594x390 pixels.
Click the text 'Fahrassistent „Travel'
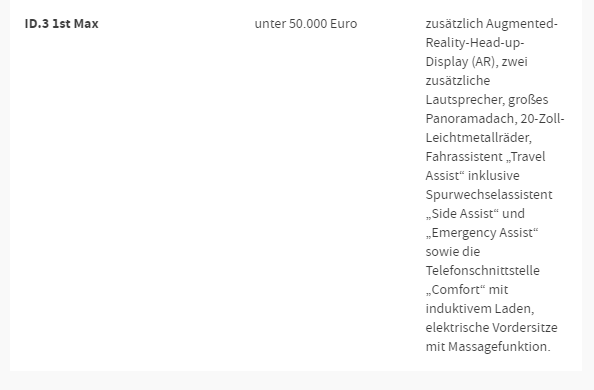pyautogui.click(x=485, y=157)
